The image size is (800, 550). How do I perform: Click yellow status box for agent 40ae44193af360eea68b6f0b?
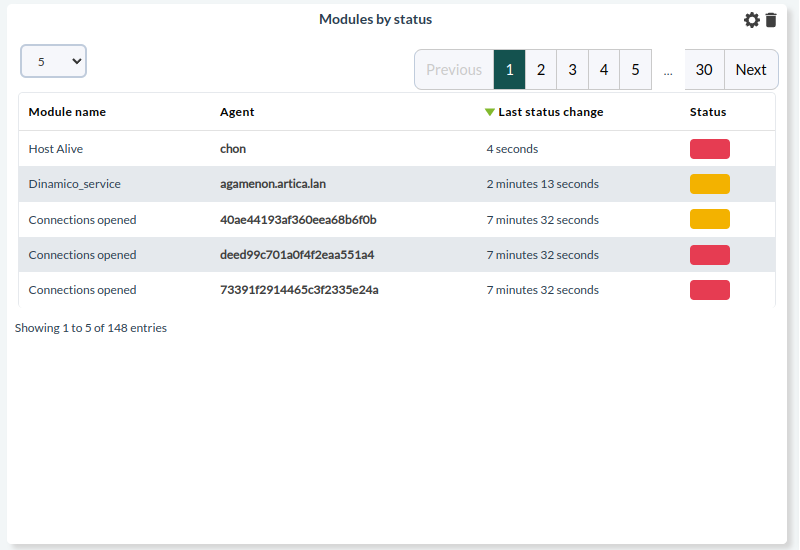click(710, 219)
